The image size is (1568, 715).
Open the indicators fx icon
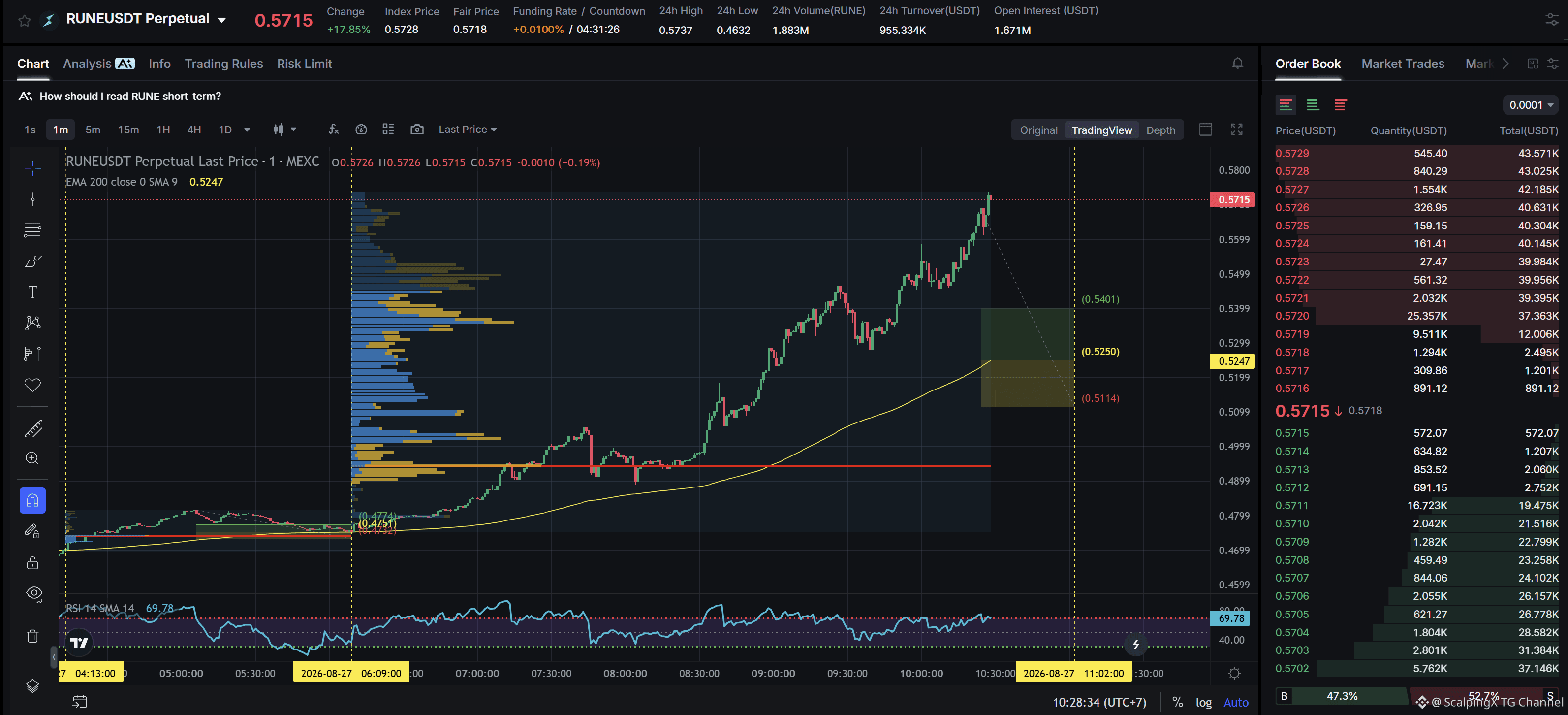pos(334,129)
